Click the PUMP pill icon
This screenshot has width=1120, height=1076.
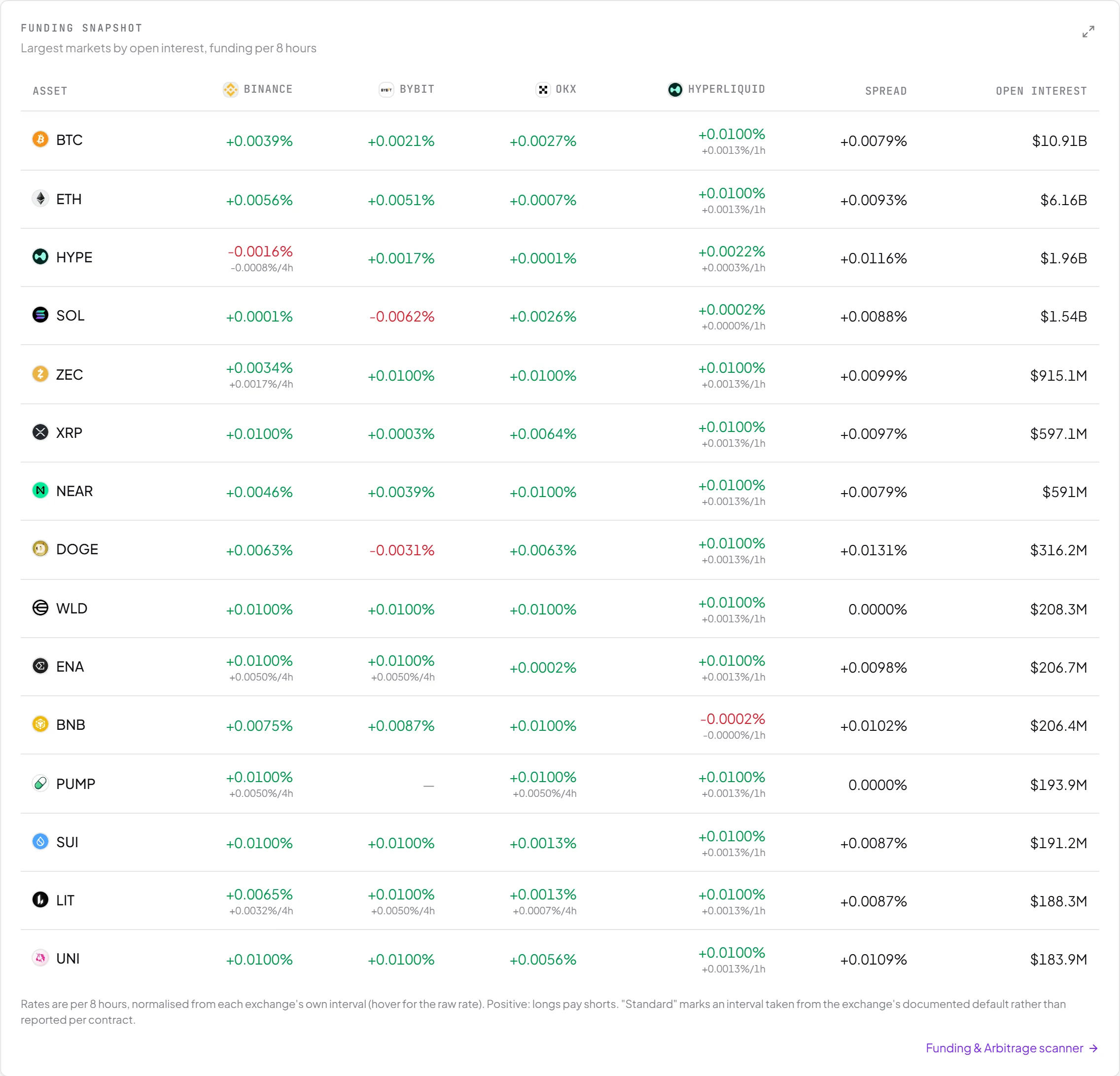click(40, 783)
